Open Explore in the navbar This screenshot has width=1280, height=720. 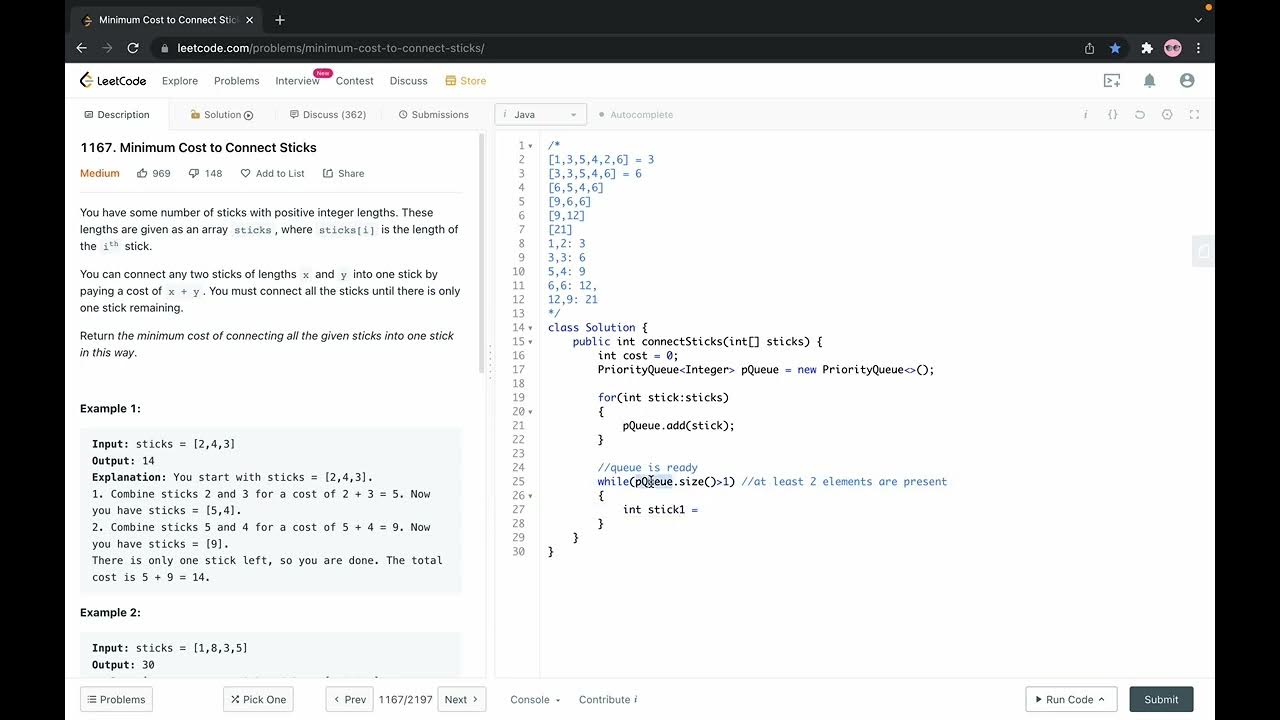coord(180,81)
